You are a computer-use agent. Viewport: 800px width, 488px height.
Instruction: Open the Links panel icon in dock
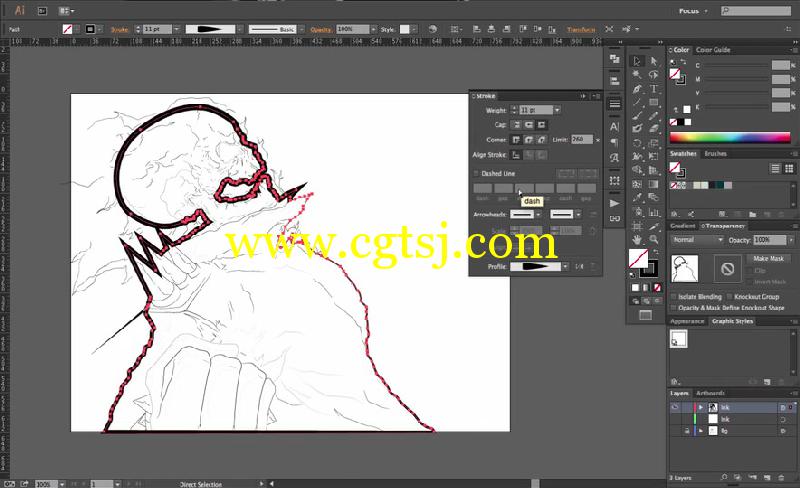click(x=614, y=218)
